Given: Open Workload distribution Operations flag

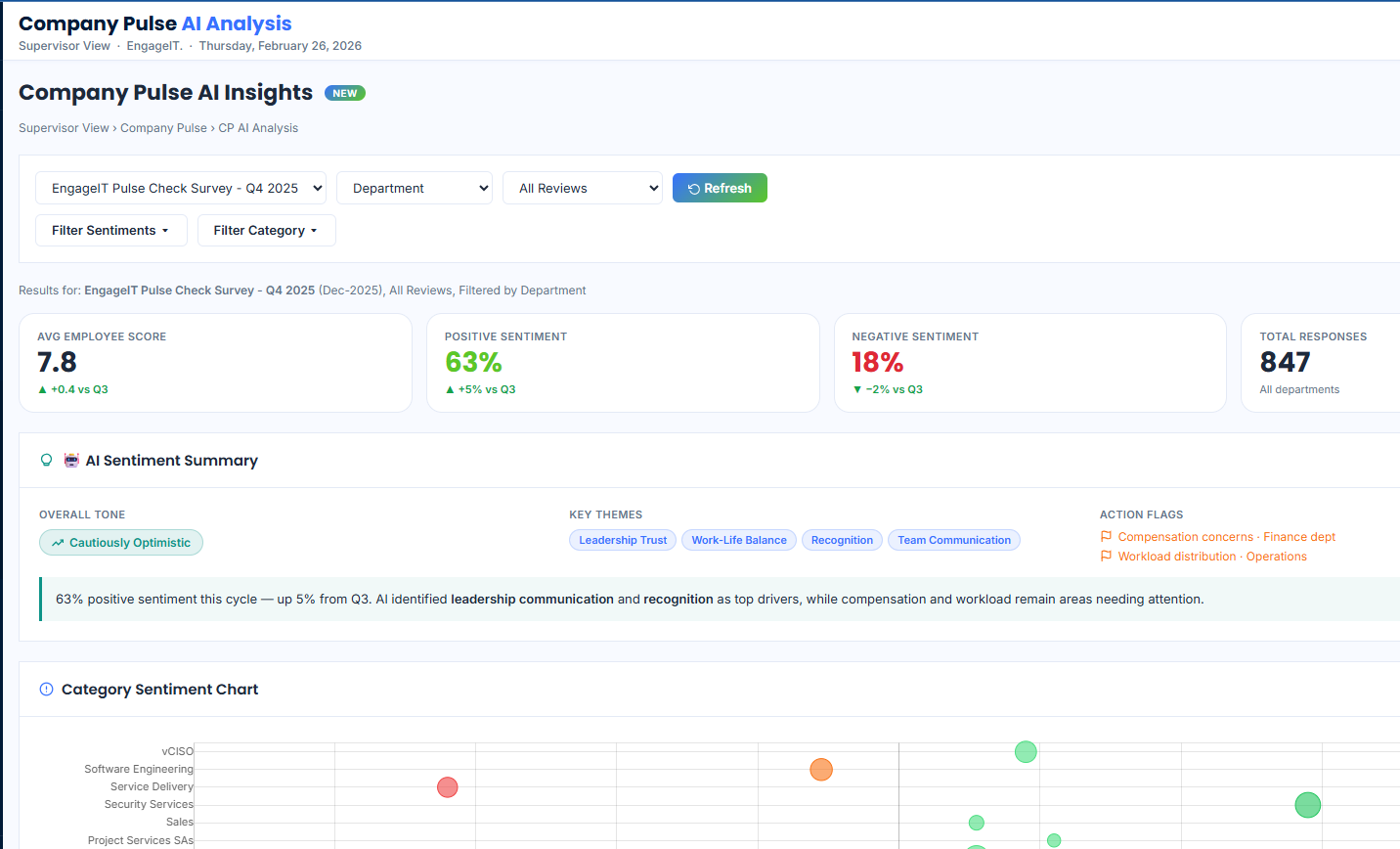Looking at the screenshot, I should (x=1203, y=557).
